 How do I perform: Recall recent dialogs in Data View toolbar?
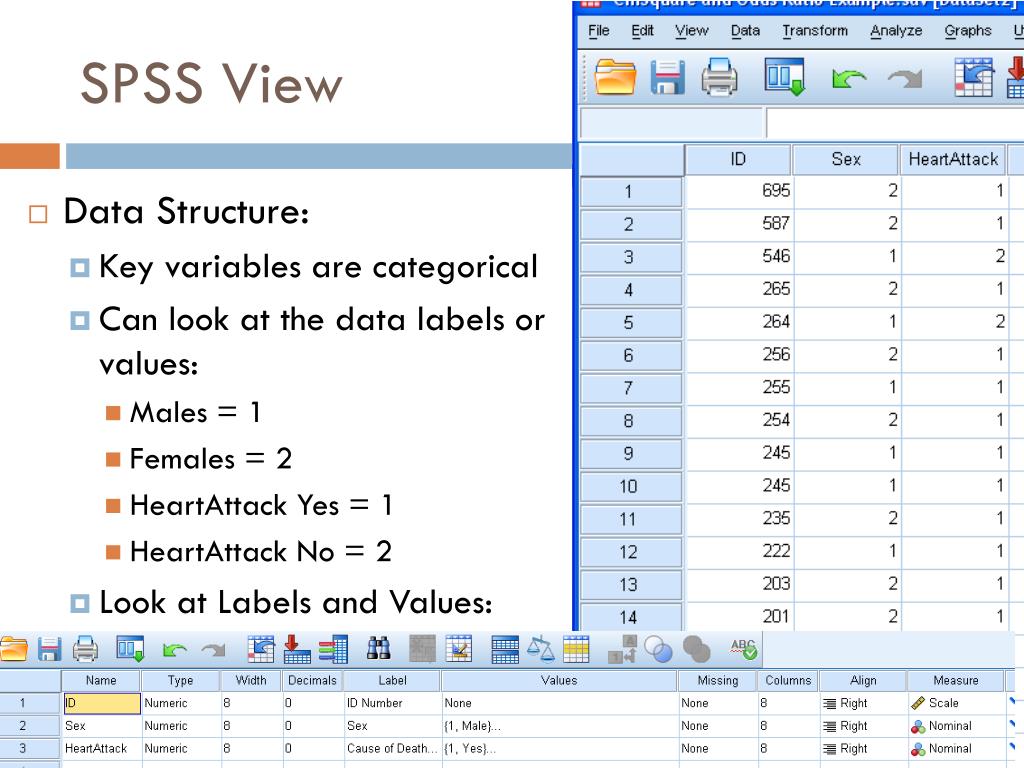point(784,76)
